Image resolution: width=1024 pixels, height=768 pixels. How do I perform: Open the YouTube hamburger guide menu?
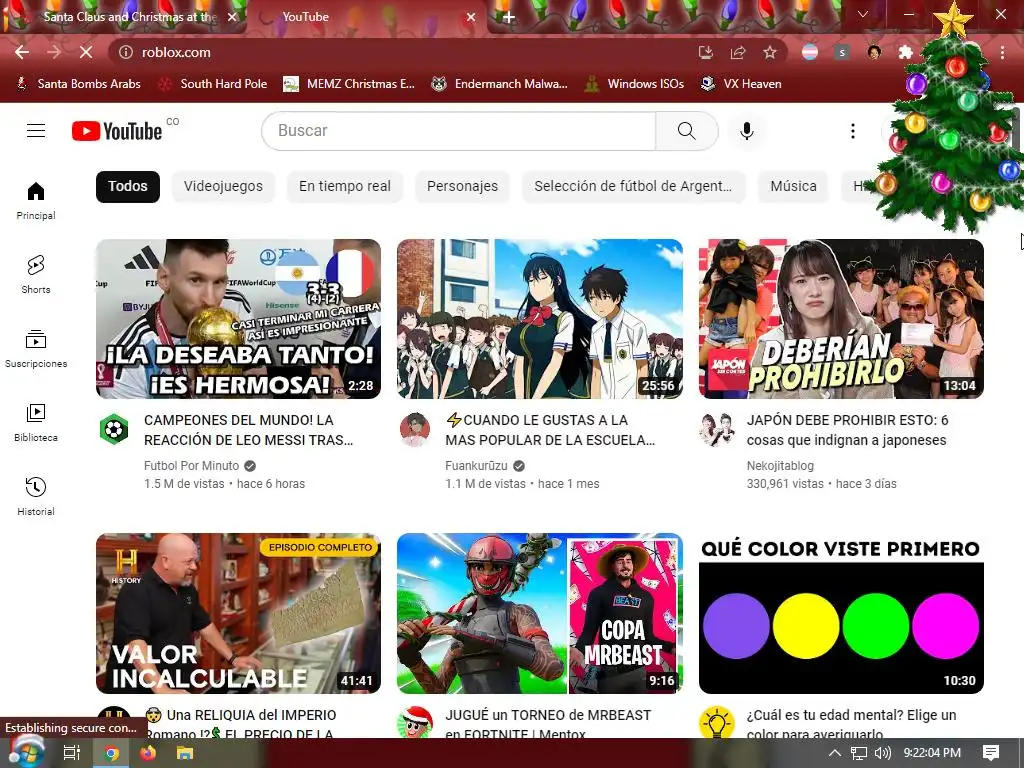tap(36, 131)
